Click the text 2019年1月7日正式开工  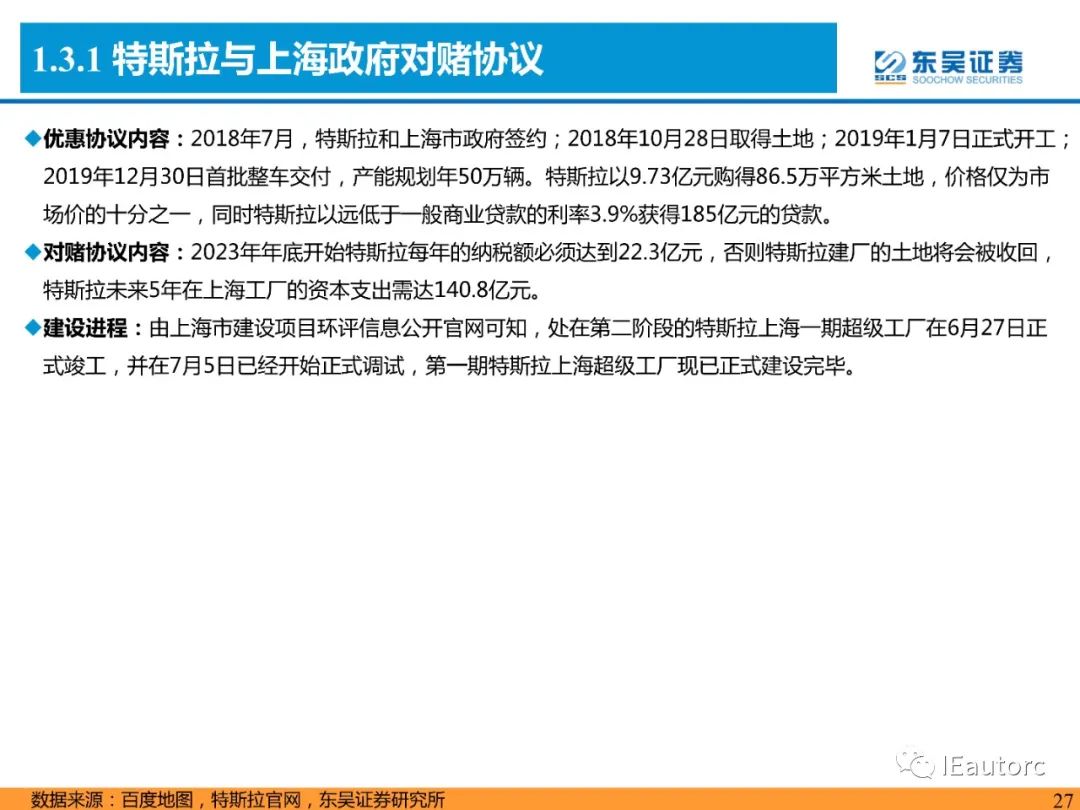pos(945,138)
